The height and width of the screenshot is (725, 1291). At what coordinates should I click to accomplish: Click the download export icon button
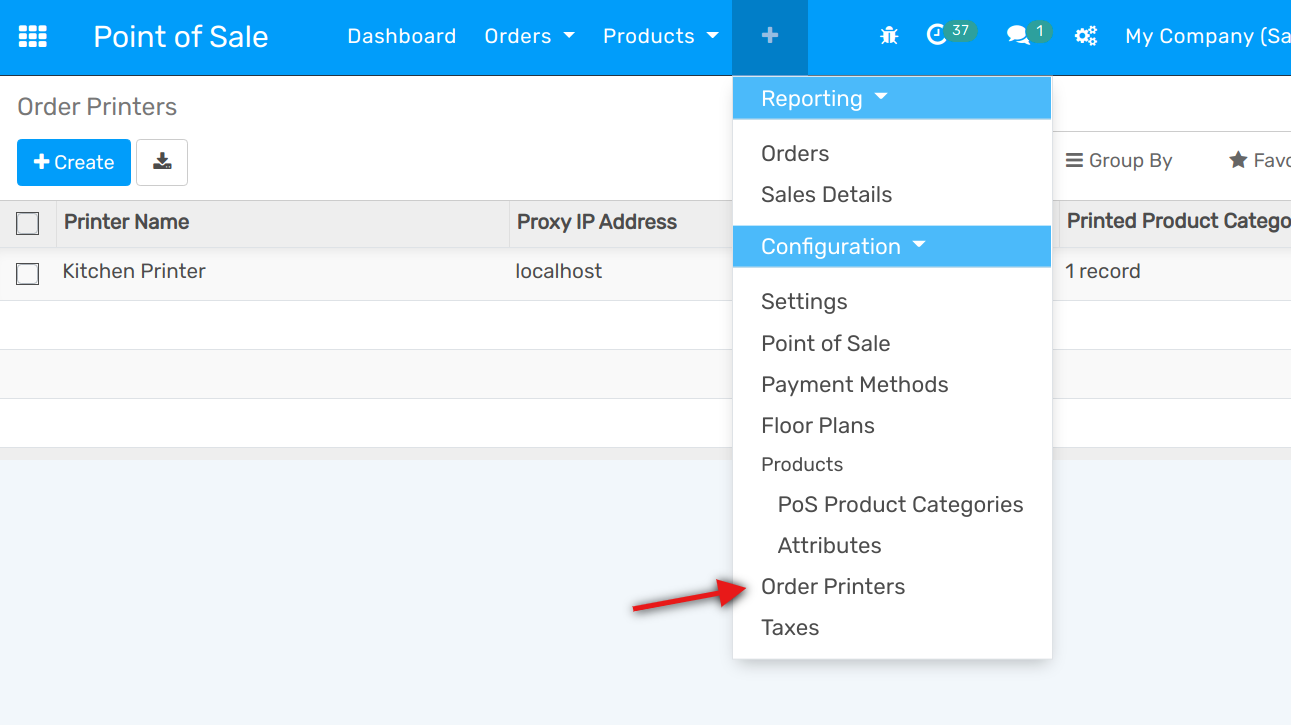162,162
